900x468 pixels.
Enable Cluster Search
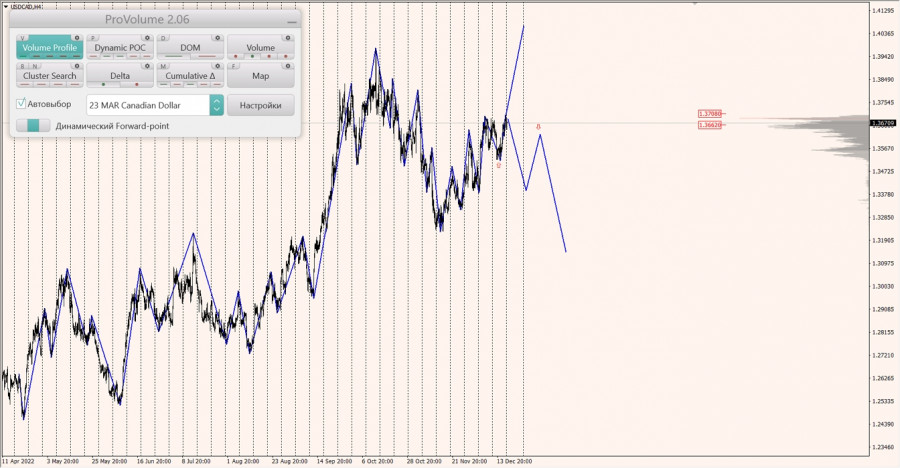coord(49,76)
